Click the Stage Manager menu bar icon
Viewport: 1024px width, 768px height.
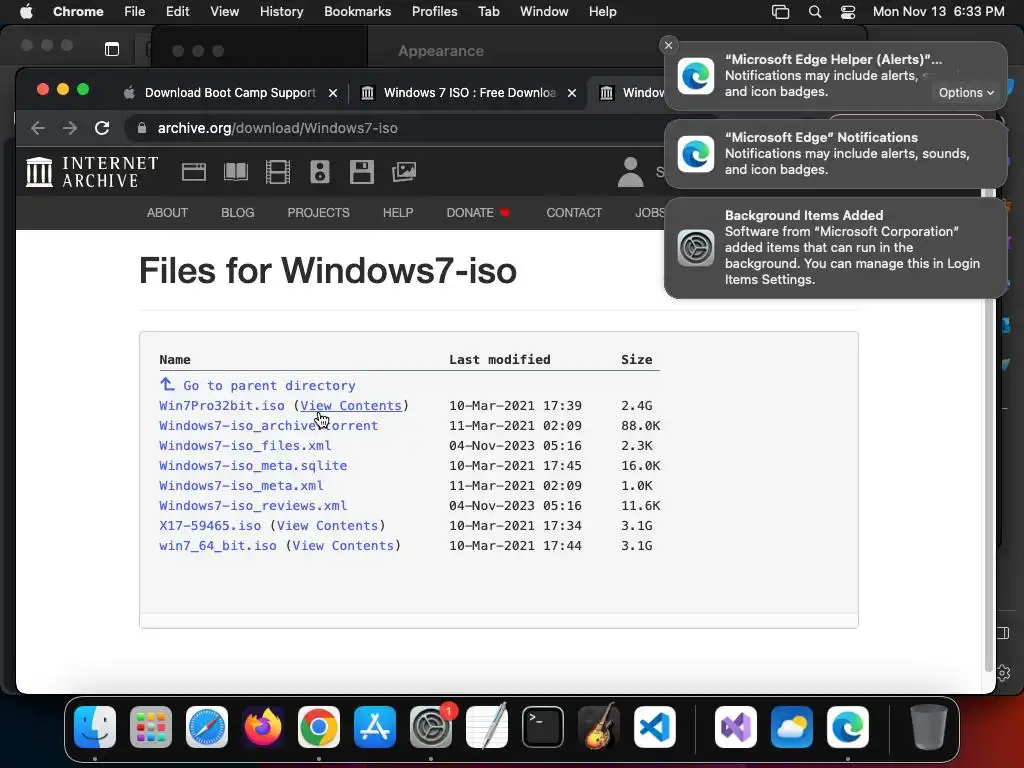[780, 12]
